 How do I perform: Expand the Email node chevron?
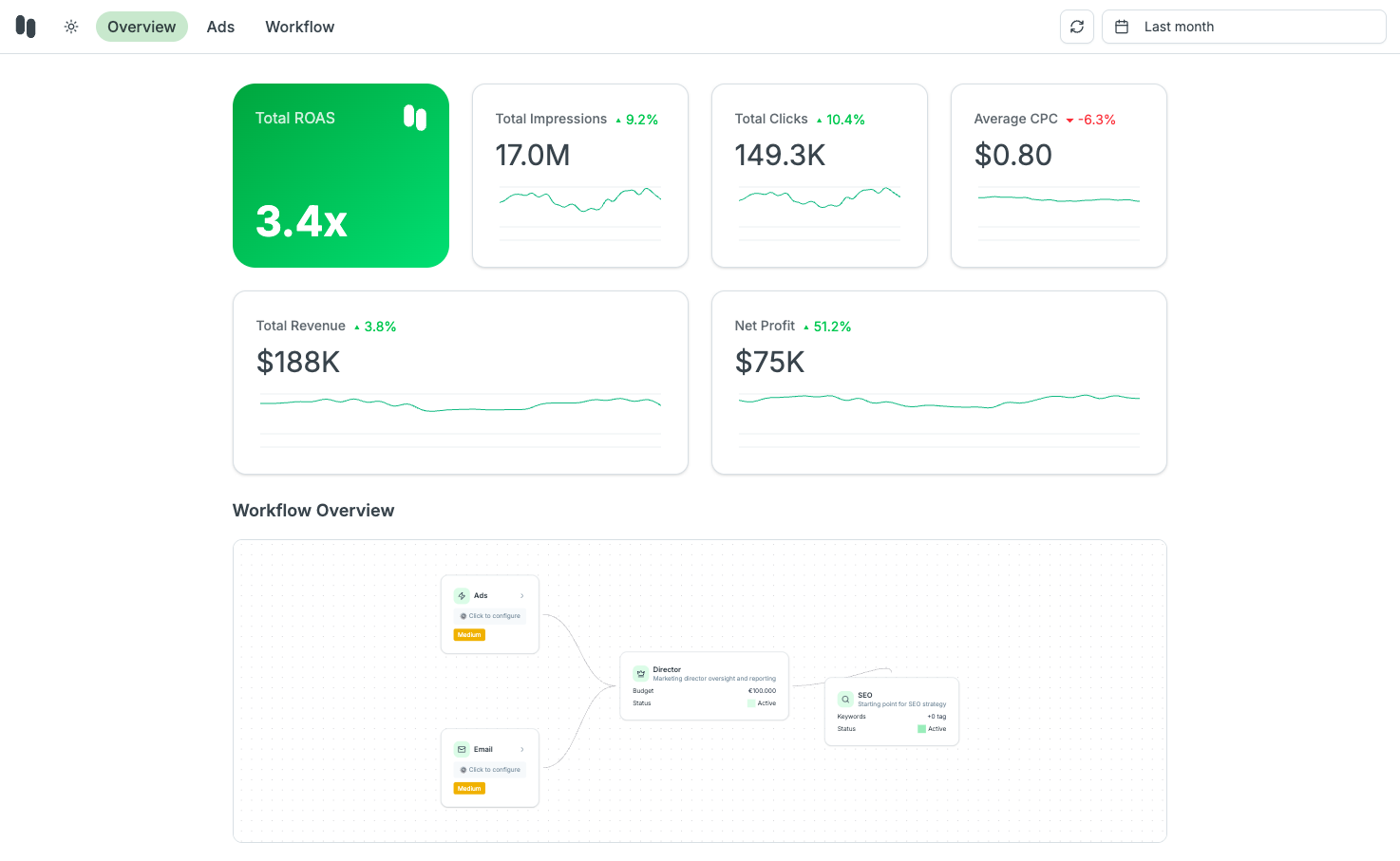point(522,750)
